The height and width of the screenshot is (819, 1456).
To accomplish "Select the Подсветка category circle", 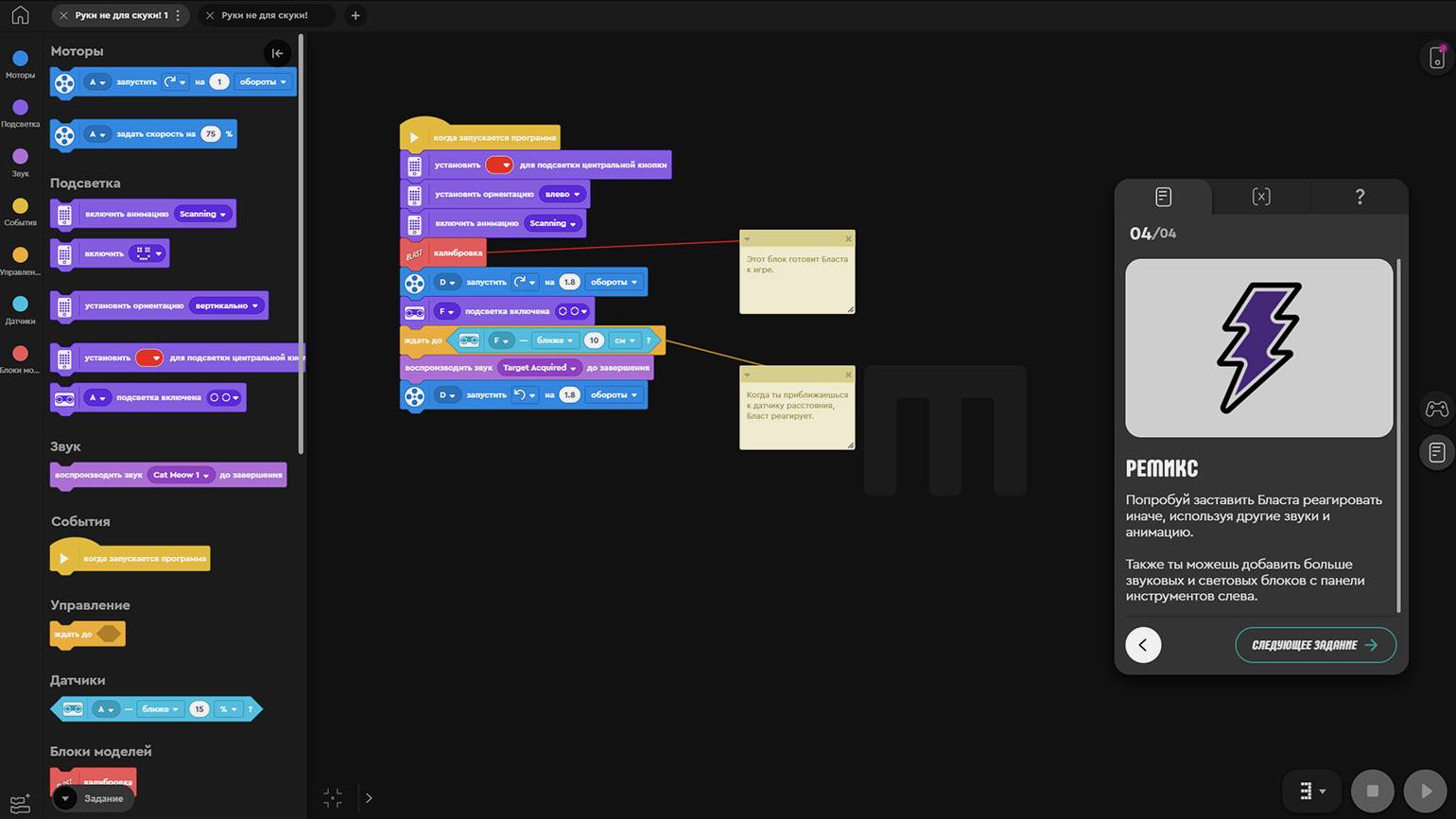I will tap(20, 108).
